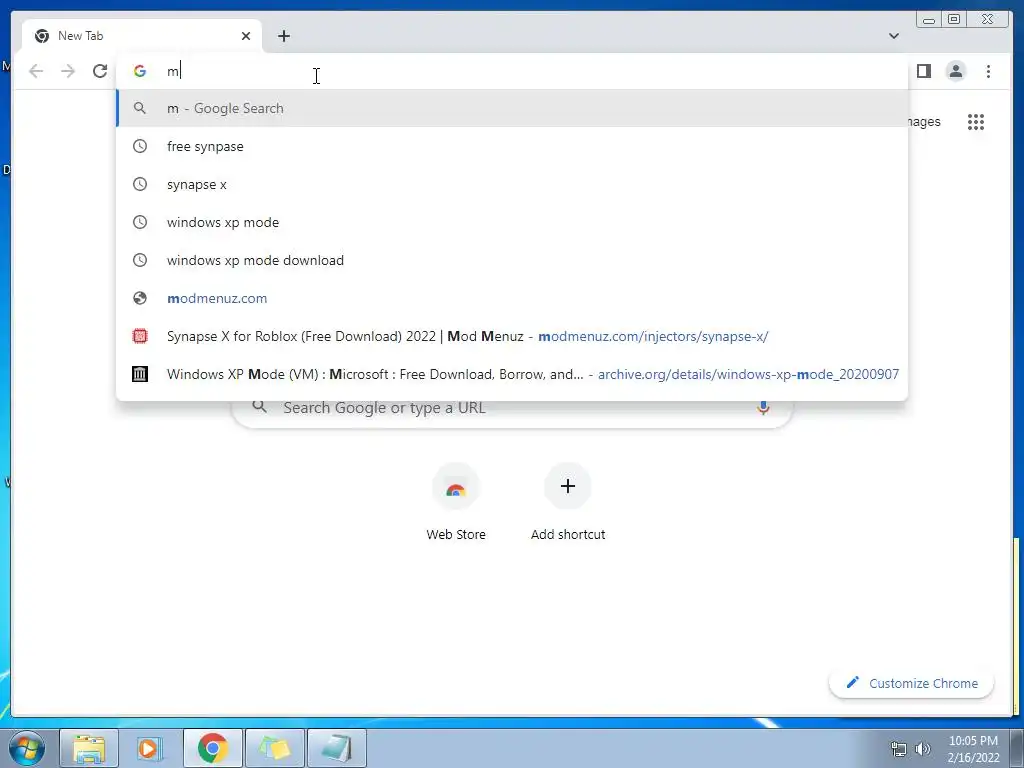Screen dimensions: 1024x768
Task: Open the Chrome profile avatar
Action: tap(955, 71)
